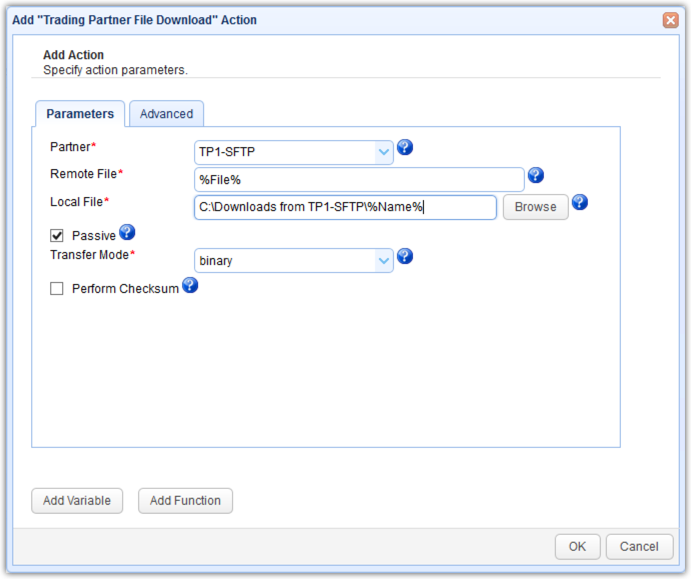The width and height of the screenshot is (691, 579).
Task: Enable the Perform Checksum checkbox
Action: pos(57,289)
